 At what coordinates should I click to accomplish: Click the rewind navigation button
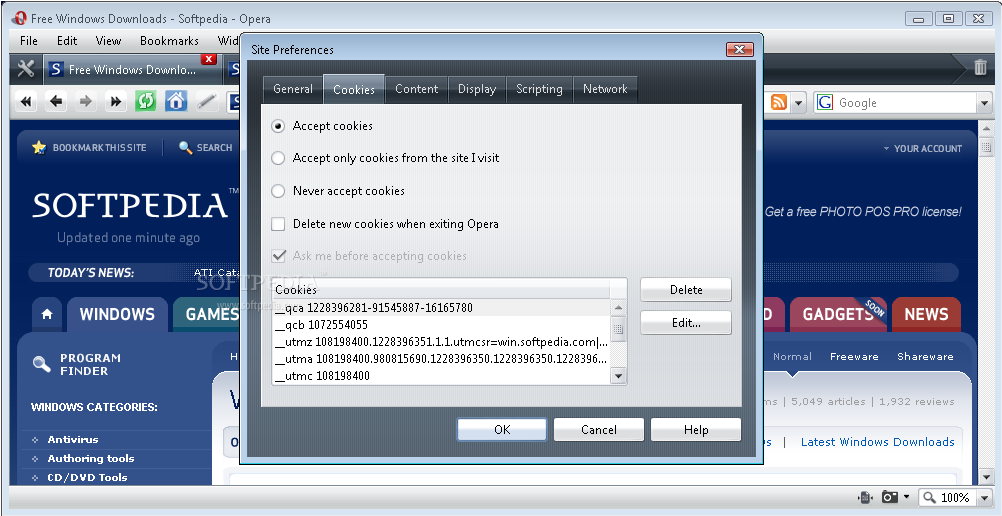point(26,101)
